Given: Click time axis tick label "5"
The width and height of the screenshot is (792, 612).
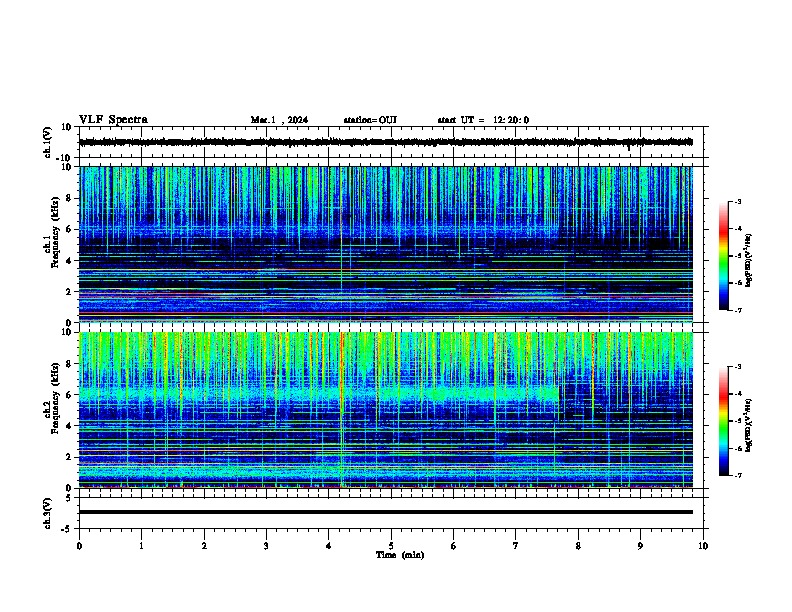Looking at the screenshot, I should coord(391,546).
